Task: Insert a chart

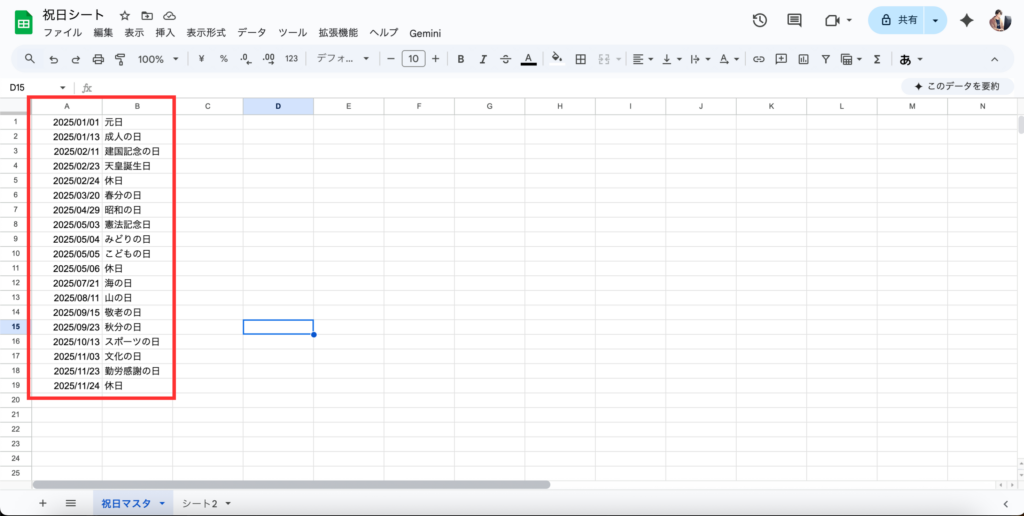Action: 803,59
